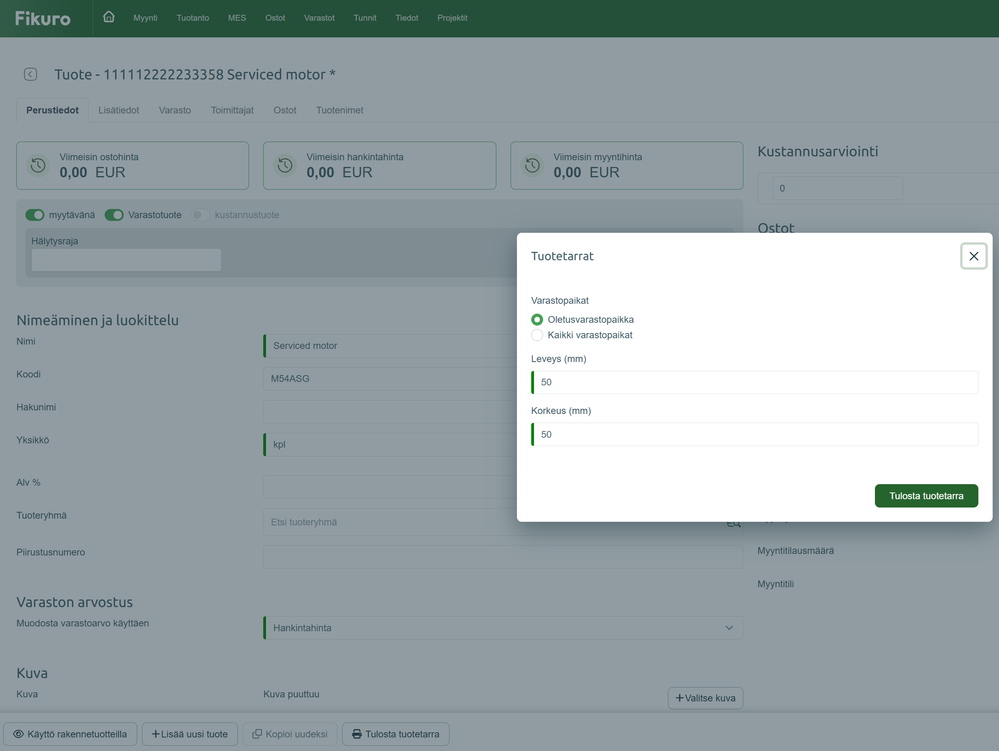Click history icon for Viimeisin ostohinta
The image size is (999, 751).
[x=38, y=166]
